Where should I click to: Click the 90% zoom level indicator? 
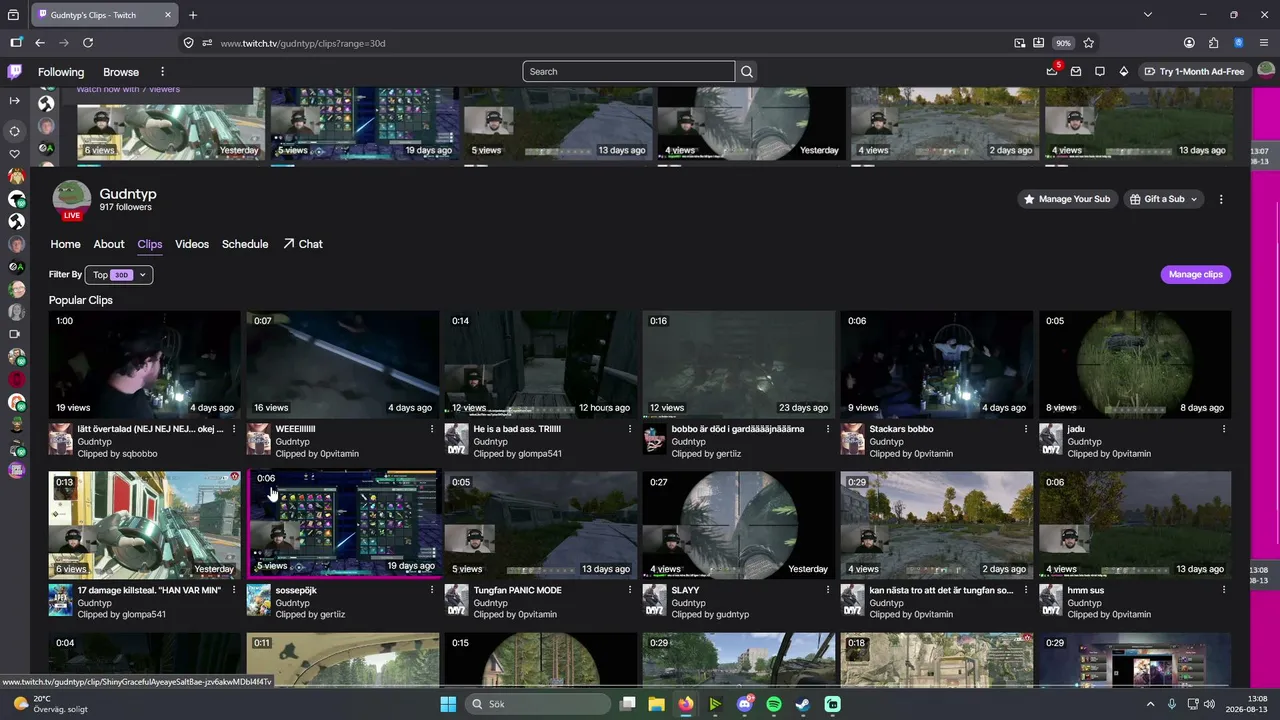pyautogui.click(x=1063, y=43)
